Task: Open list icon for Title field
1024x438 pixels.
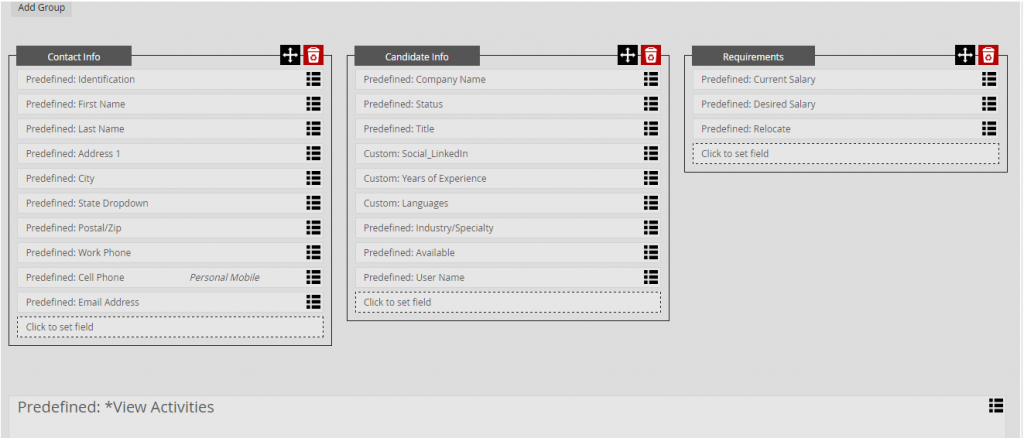Action: click(650, 129)
